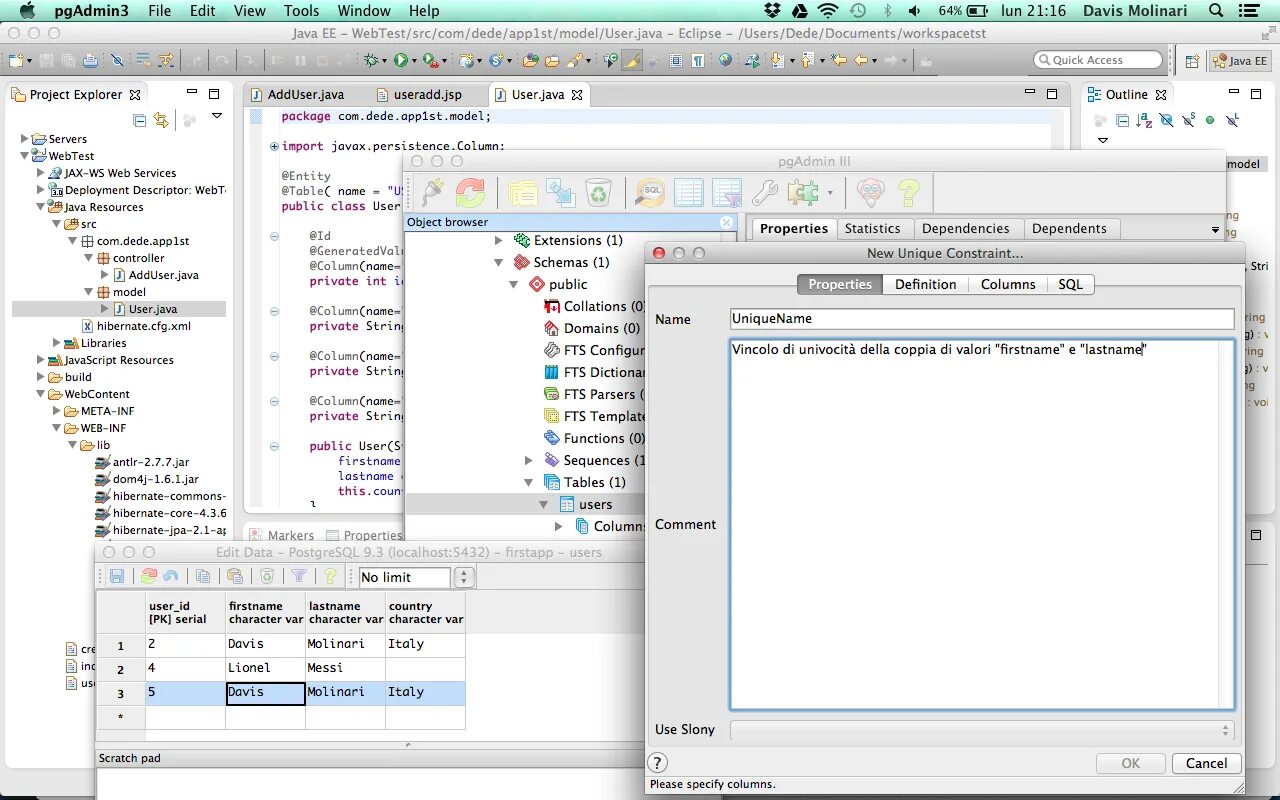Click the Eclipse Debug bug icon
This screenshot has height=800, width=1280.
(371, 60)
